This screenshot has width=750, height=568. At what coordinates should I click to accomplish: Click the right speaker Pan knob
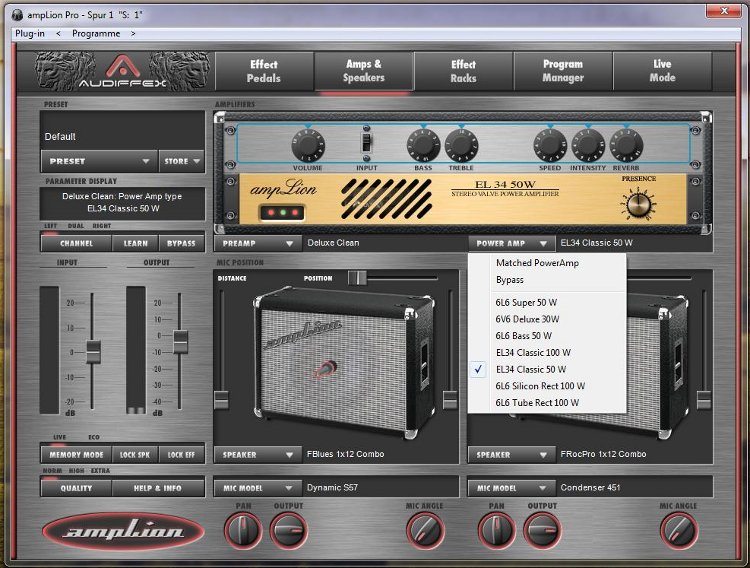[x=496, y=530]
